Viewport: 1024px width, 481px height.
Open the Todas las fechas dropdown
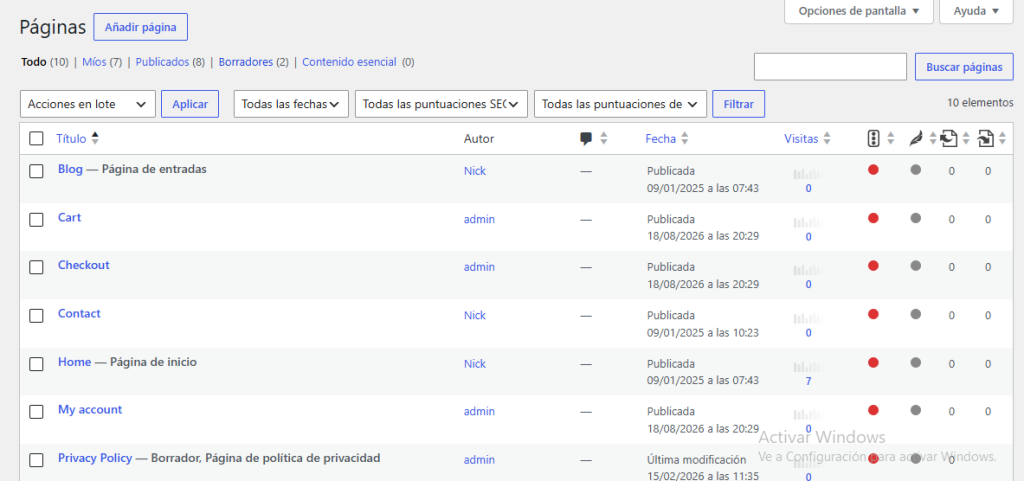pos(291,104)
